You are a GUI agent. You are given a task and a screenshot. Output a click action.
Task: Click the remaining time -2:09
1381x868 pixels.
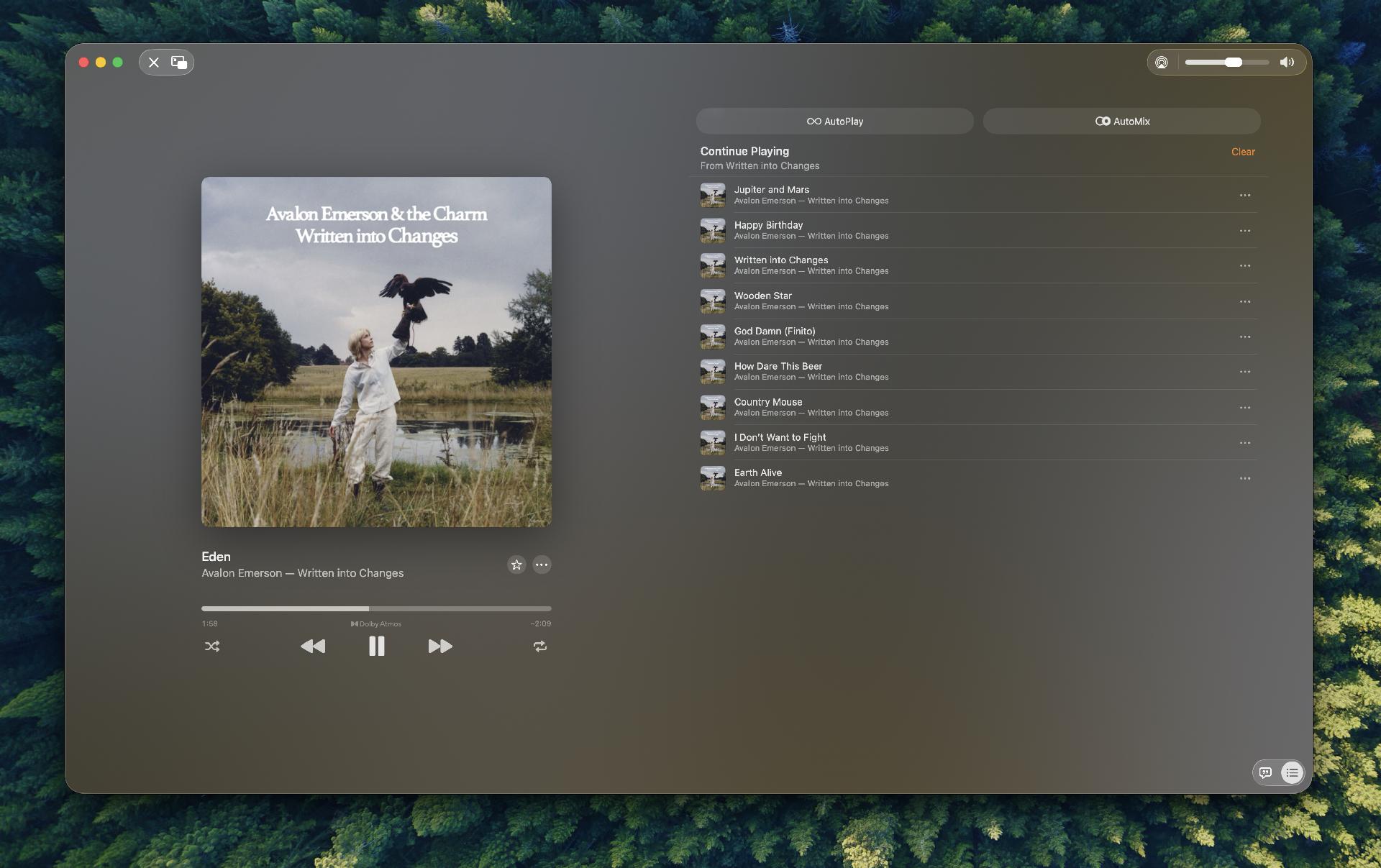(x=541, y=624)
